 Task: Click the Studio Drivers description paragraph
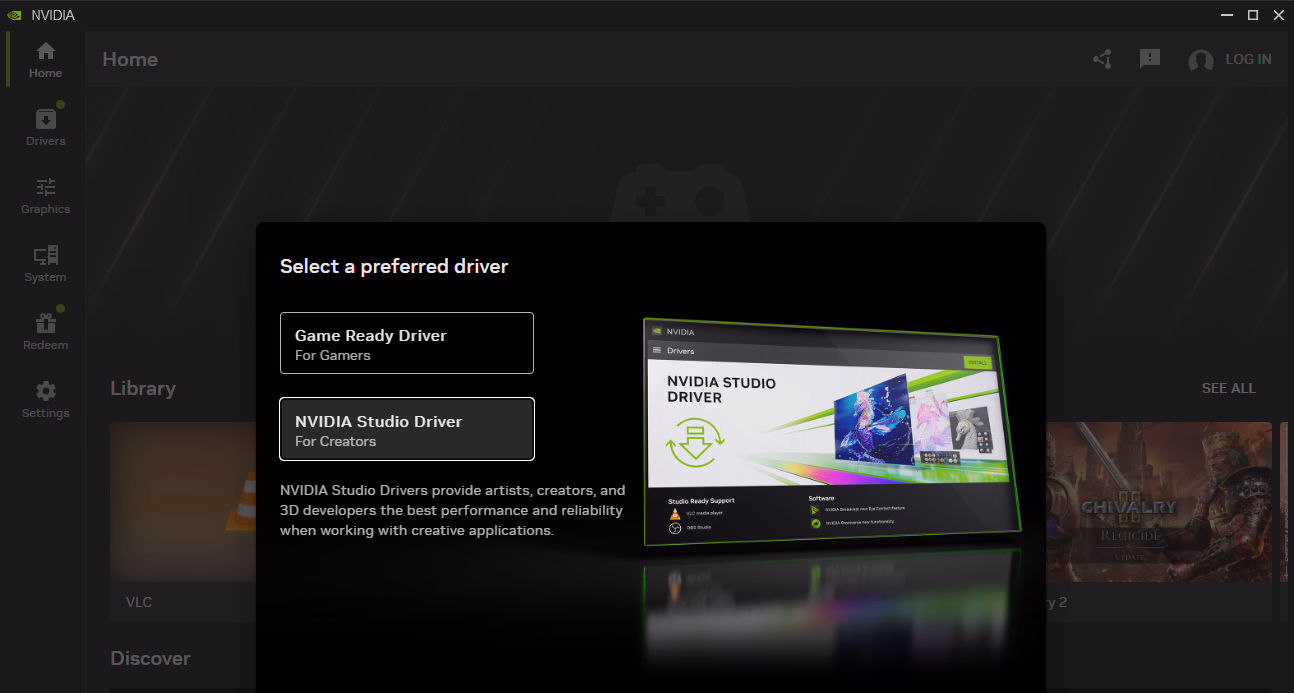(452, 510)
